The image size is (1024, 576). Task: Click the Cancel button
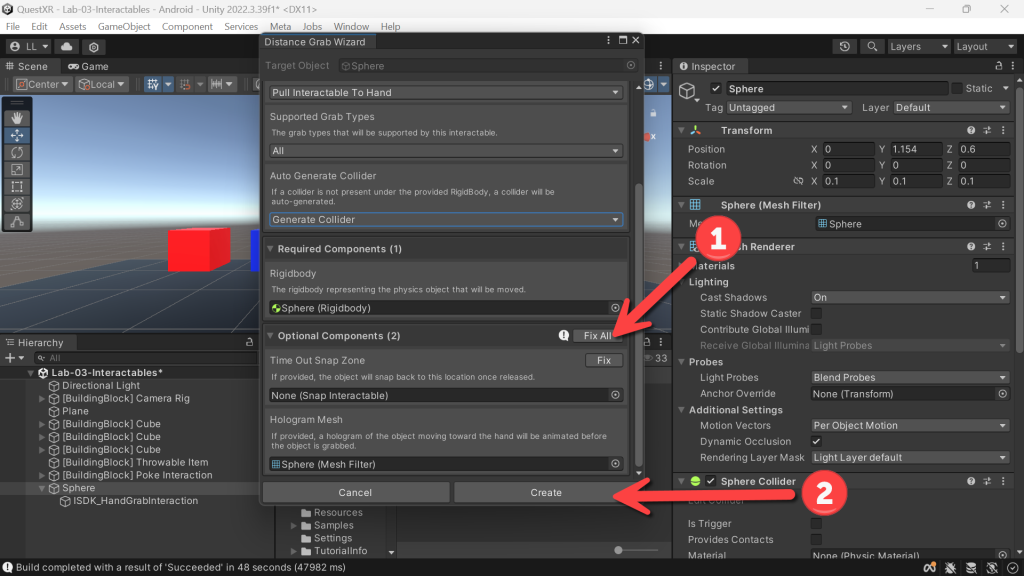355,492
